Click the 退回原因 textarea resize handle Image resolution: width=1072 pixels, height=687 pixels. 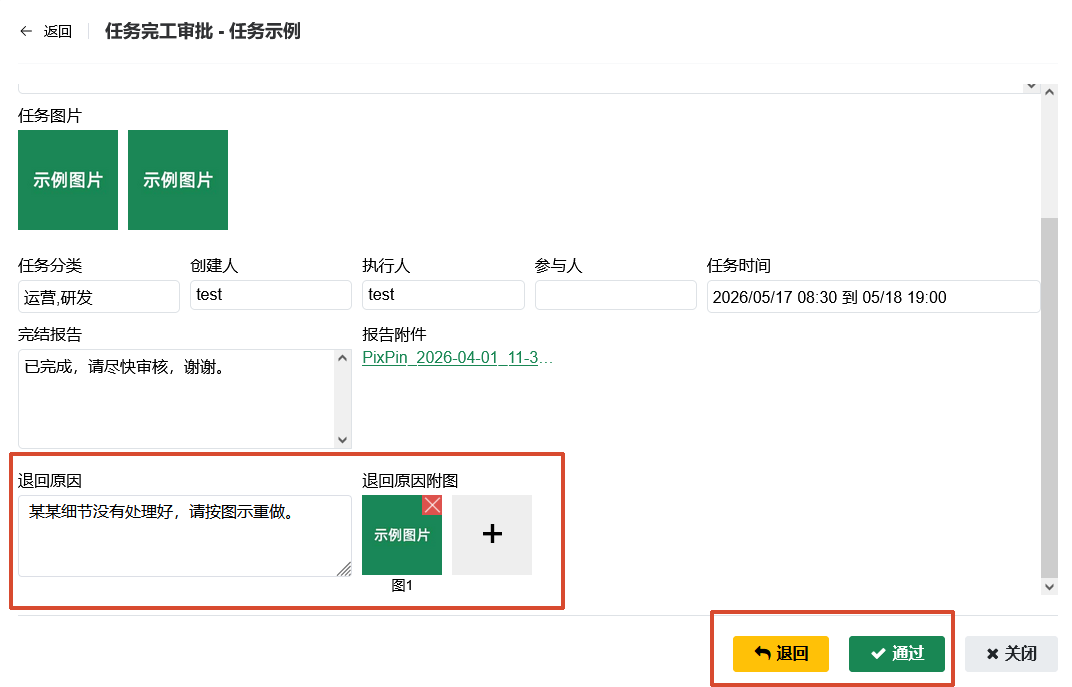coord(344,569)
